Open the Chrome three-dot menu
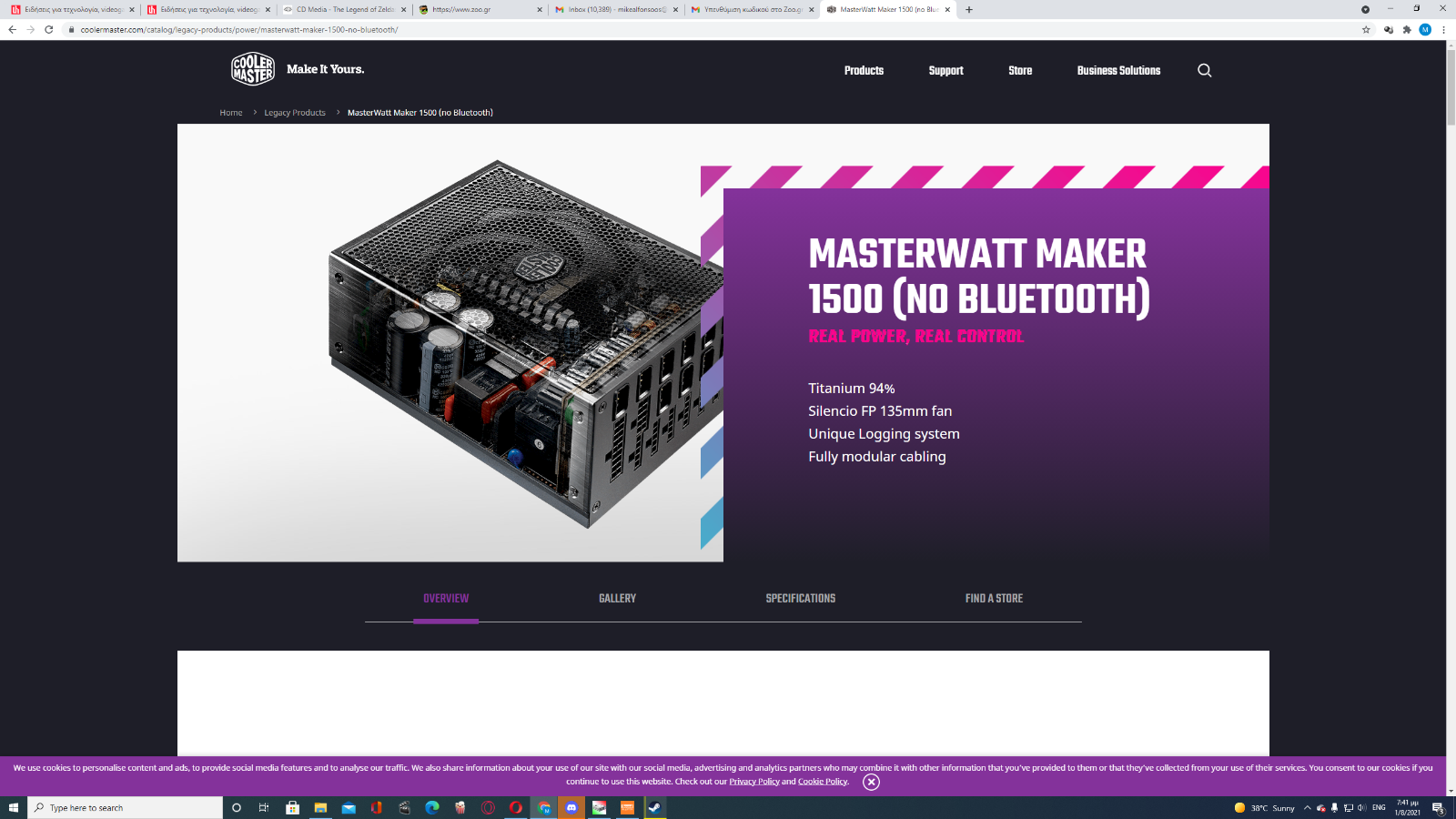 pyautogui.click(x=1443, y=29)
